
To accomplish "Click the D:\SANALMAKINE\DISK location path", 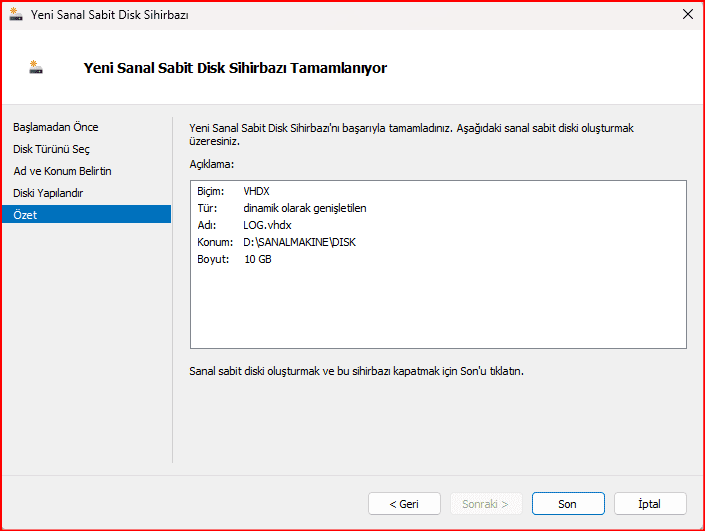I will point(300,242).
